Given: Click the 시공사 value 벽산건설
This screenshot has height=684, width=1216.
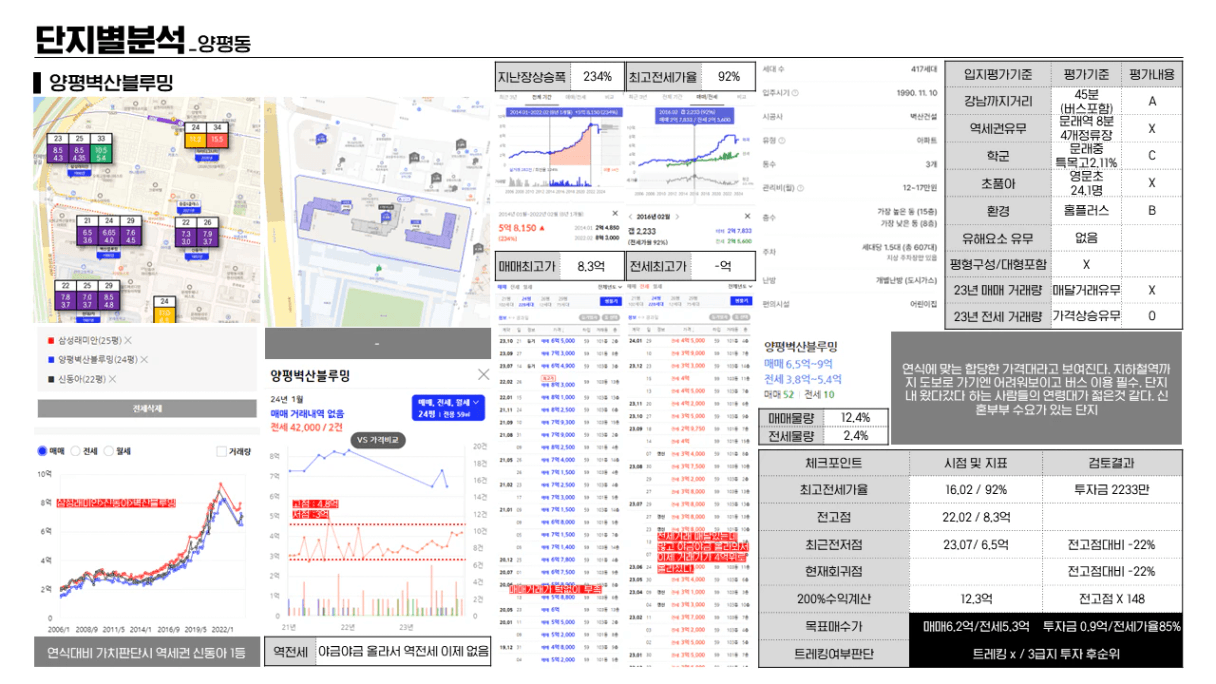Looking at the screenshot, I should coord(923,116).
